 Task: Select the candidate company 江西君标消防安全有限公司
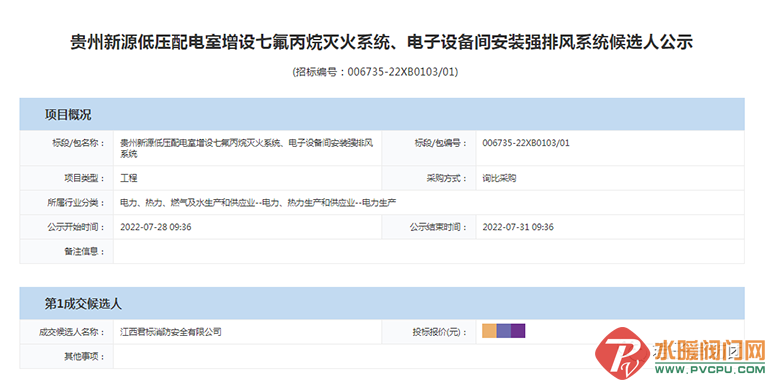click(x=170, y=332)
